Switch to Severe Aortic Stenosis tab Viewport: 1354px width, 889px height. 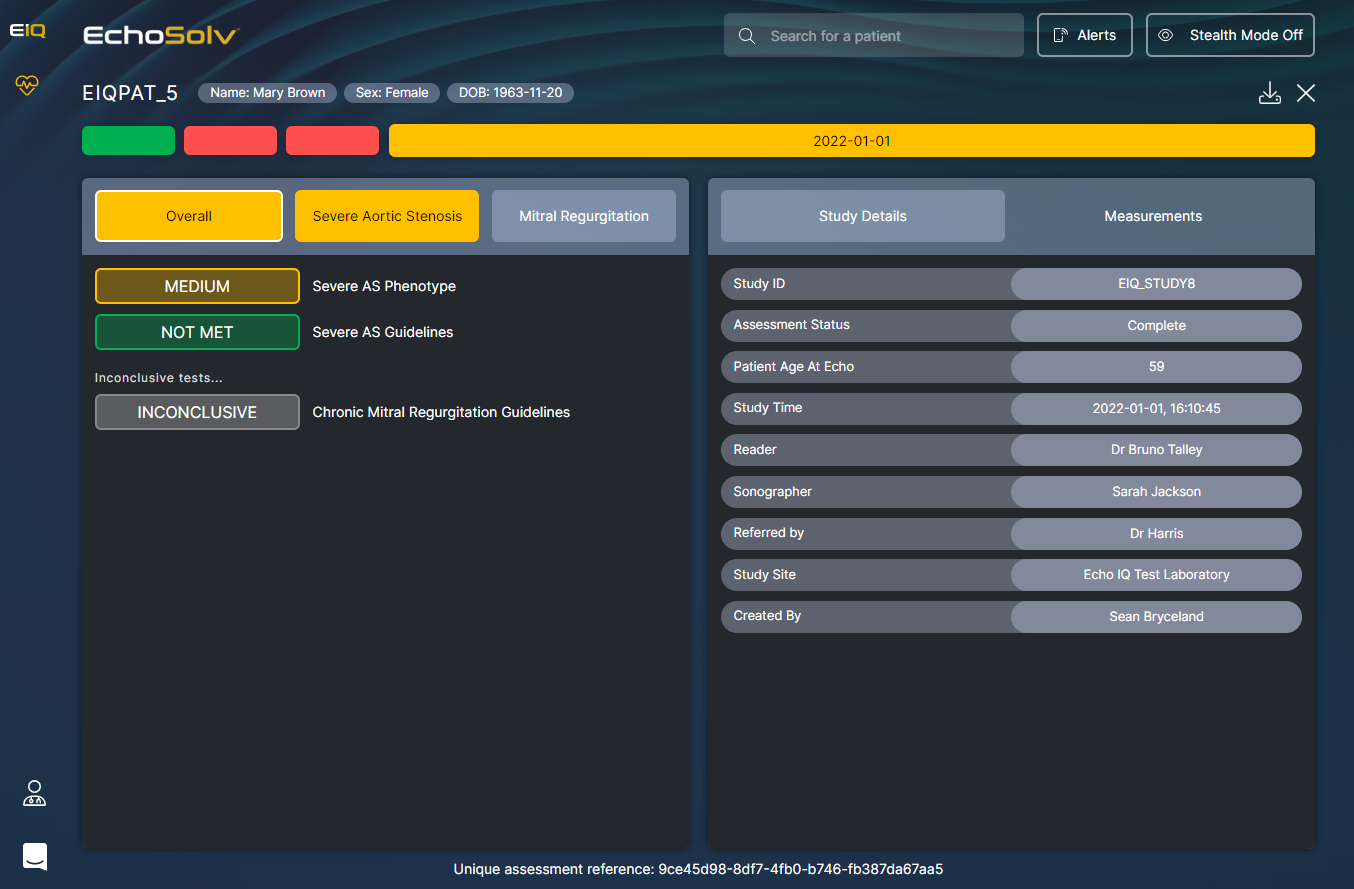tap(387, 216)
